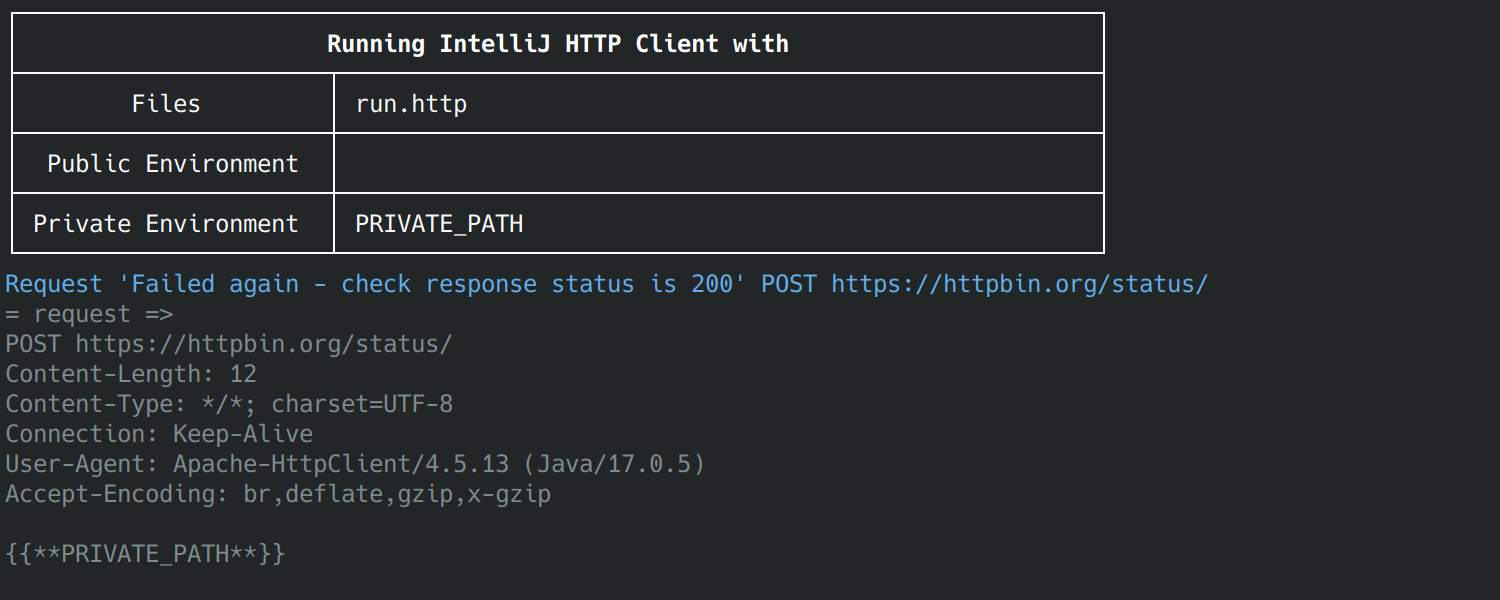This screenshot has width=1500, height=600.
Task: Select the 'Accept-Encoding: br,deflate,gzip,x-gzip' line
Action: click(278, 494)
